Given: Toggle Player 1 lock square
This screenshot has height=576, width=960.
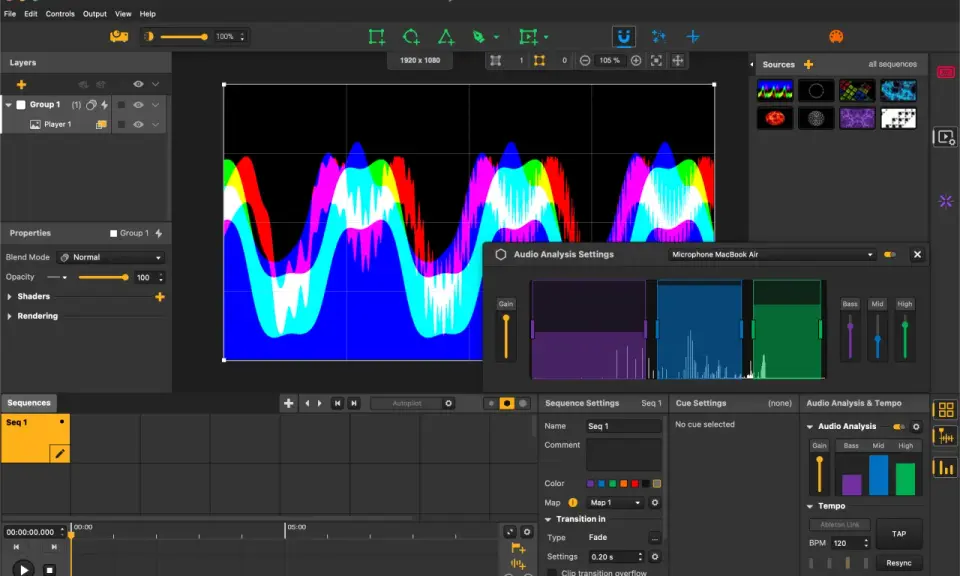Looking at the screenshot, I should click(x=121, y=124).
